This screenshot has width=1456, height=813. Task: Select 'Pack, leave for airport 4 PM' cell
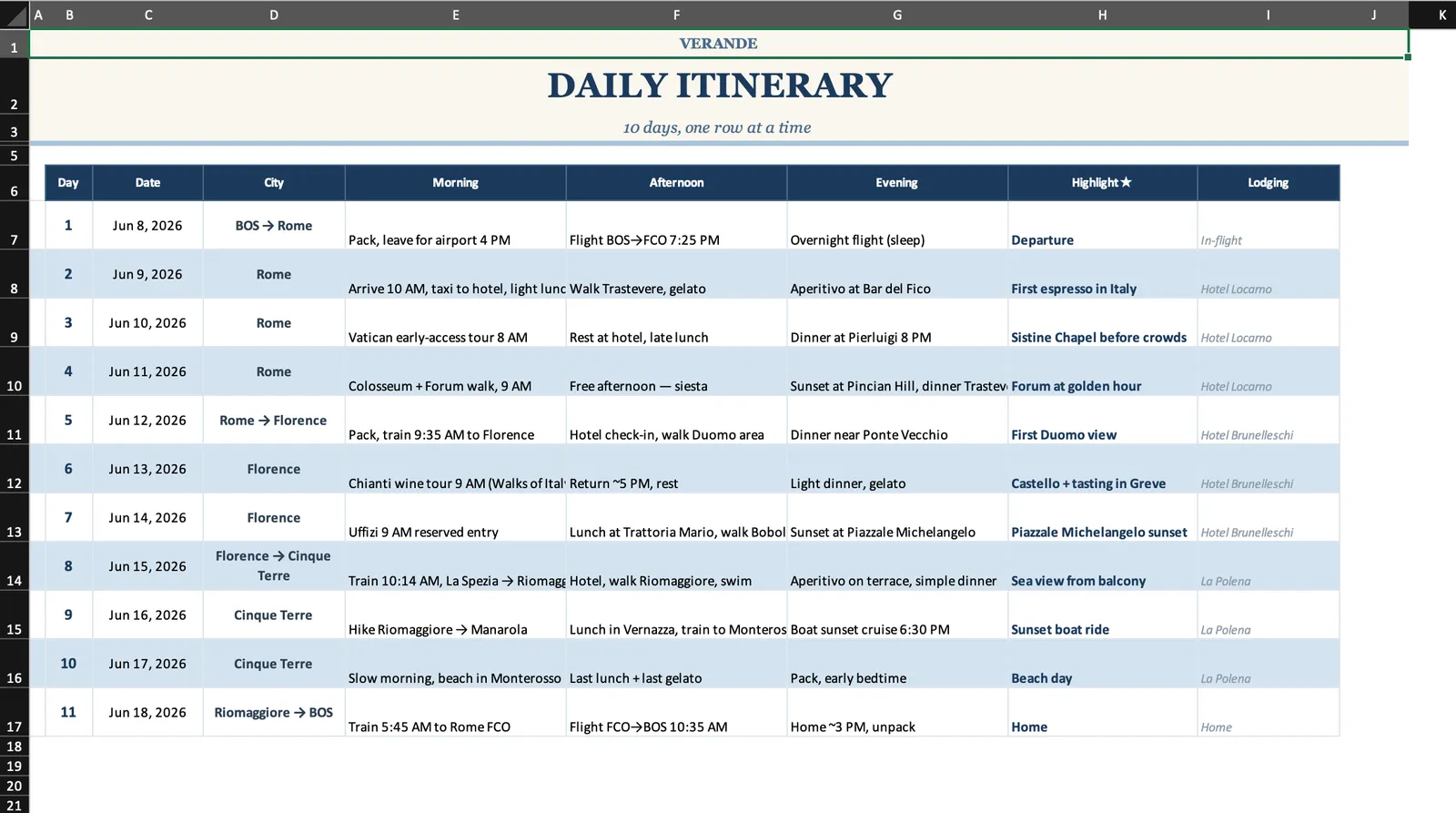455,226
